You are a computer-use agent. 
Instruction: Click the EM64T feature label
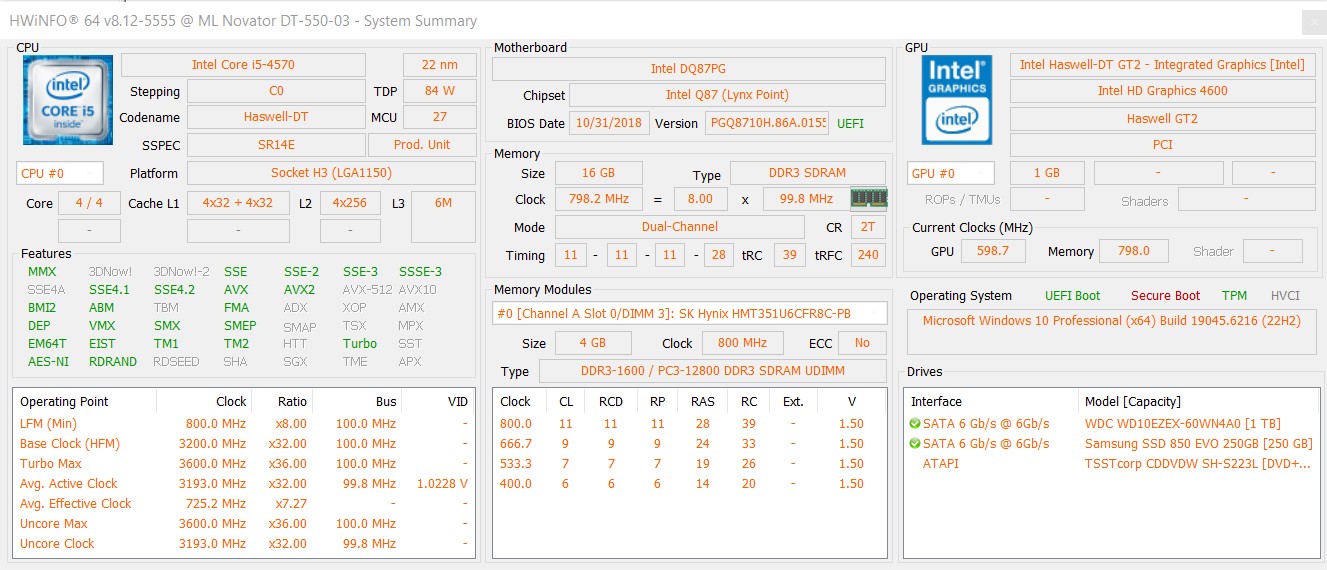coord(48,344)
